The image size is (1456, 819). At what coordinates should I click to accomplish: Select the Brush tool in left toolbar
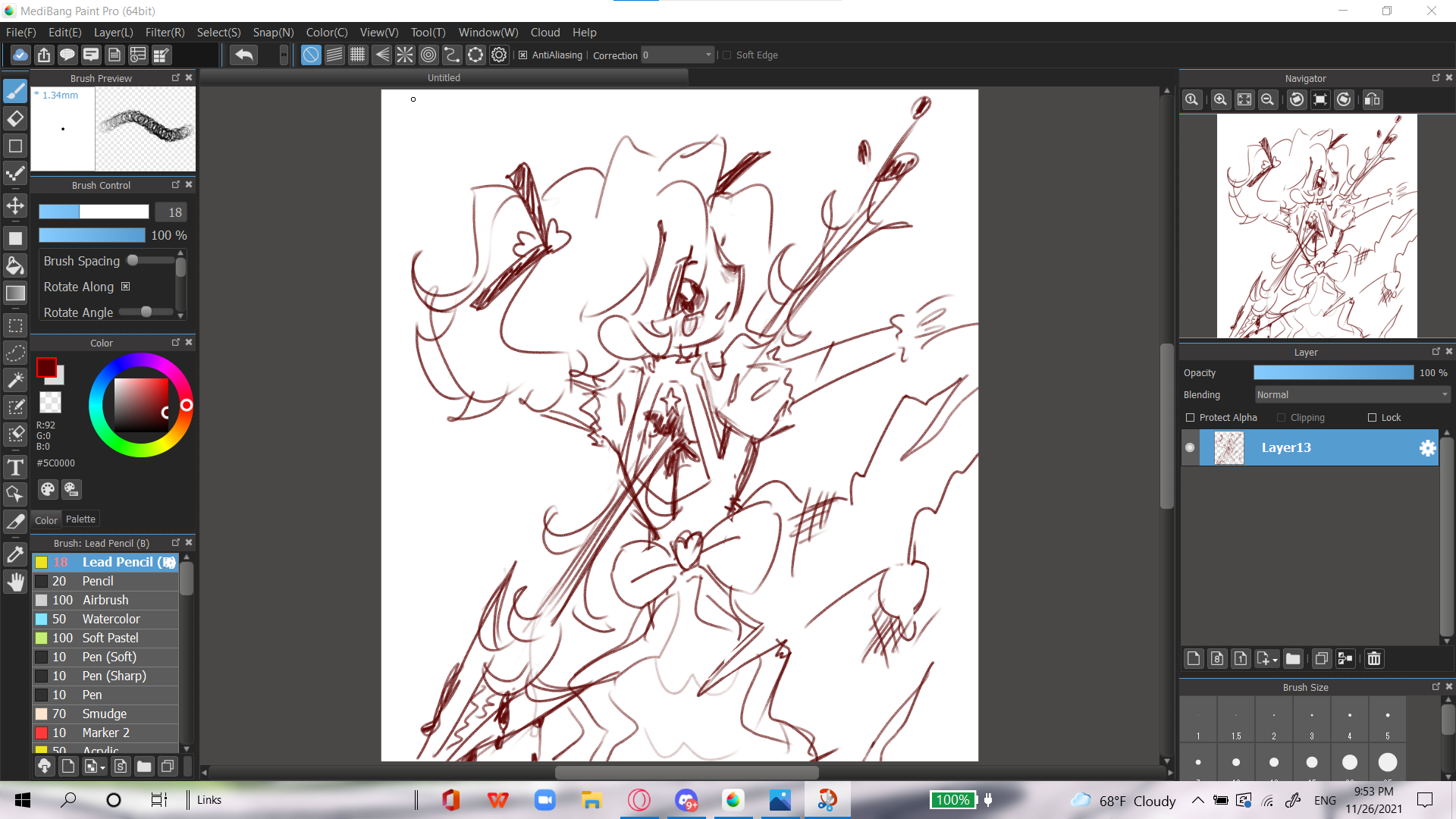(15, 91)
